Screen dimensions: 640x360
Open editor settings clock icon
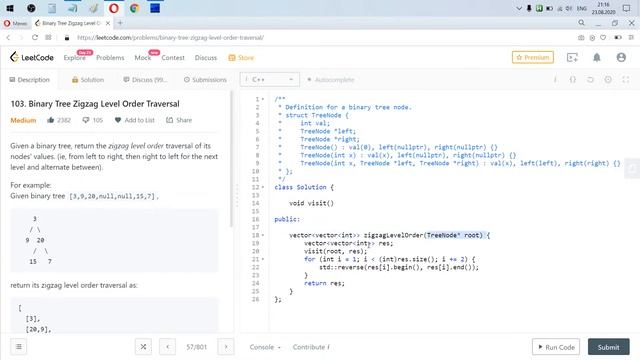608,80
